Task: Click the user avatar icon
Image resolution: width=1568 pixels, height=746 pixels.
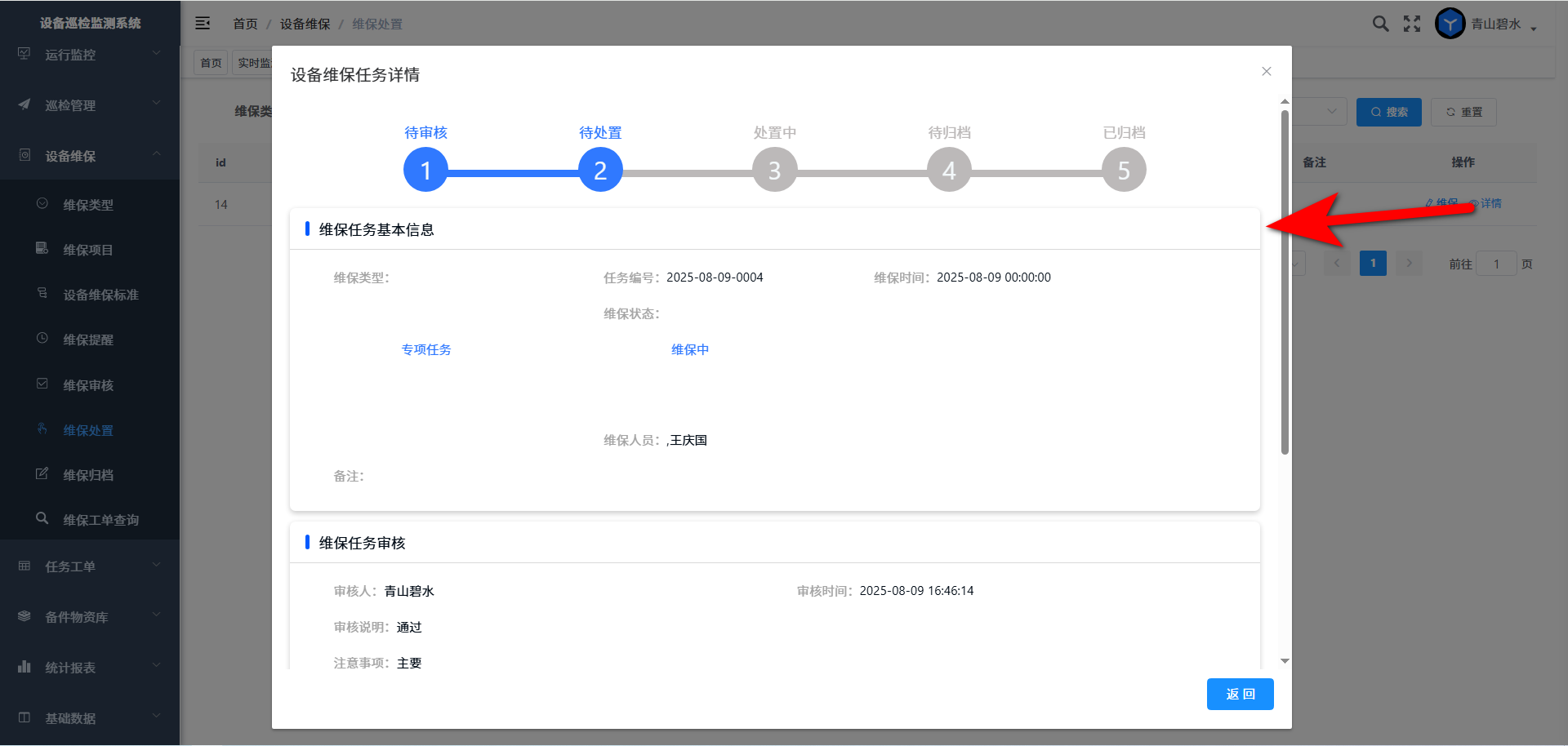Action: tap(1450, 24)
